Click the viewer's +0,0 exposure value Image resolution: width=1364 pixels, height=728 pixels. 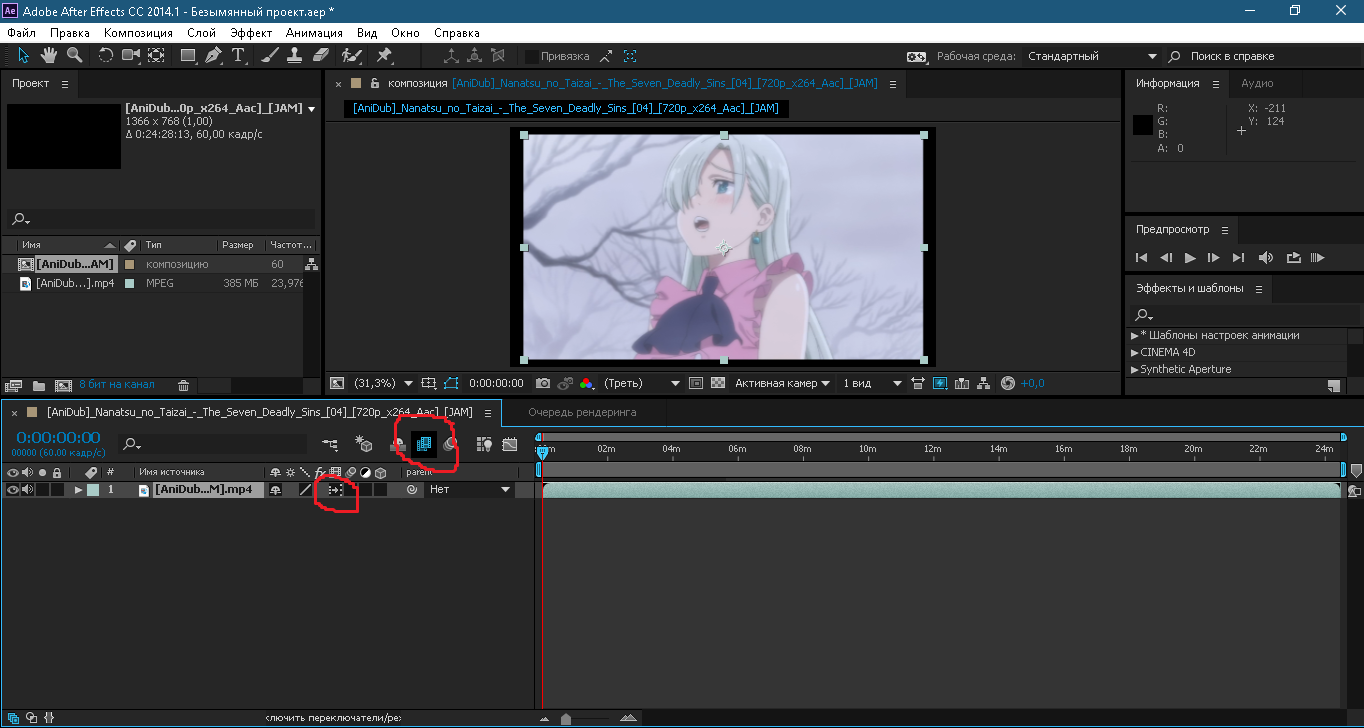[x=1033, y=383]
